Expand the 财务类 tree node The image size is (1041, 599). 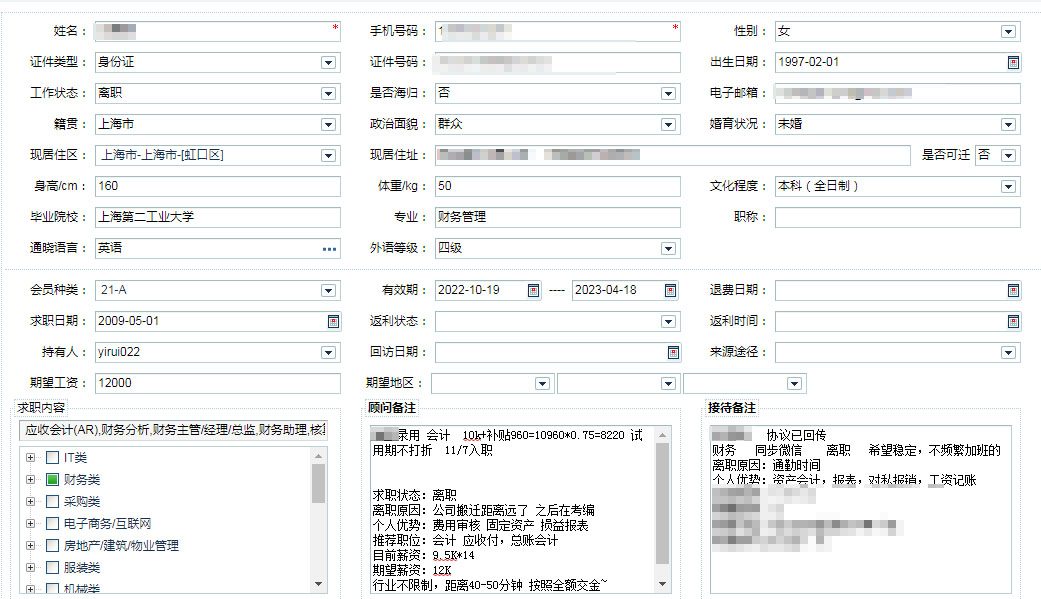(x=30, y=479)
